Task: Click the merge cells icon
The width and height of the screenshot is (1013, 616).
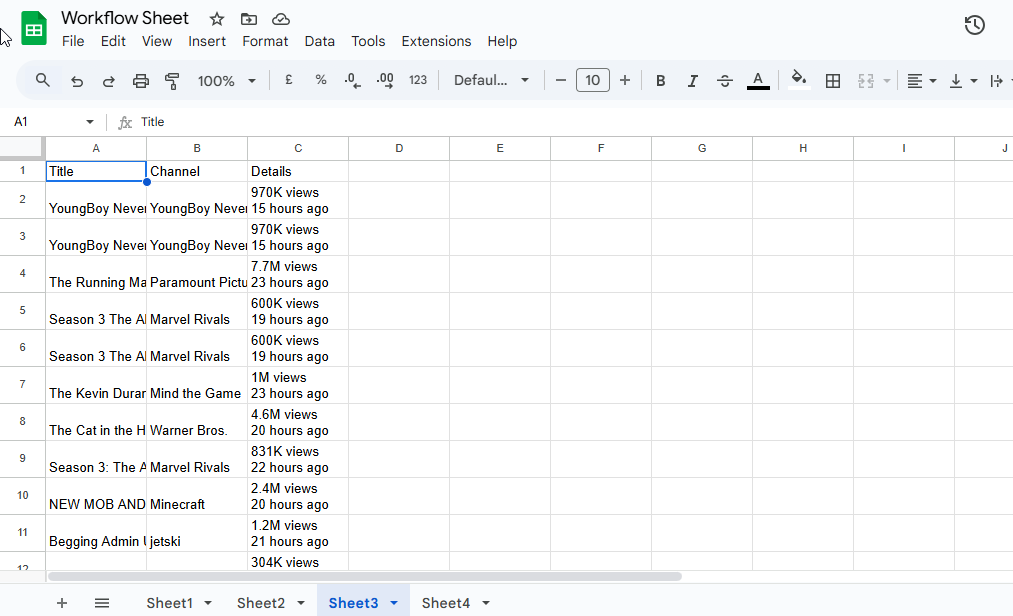Action: tap(866, 81)
